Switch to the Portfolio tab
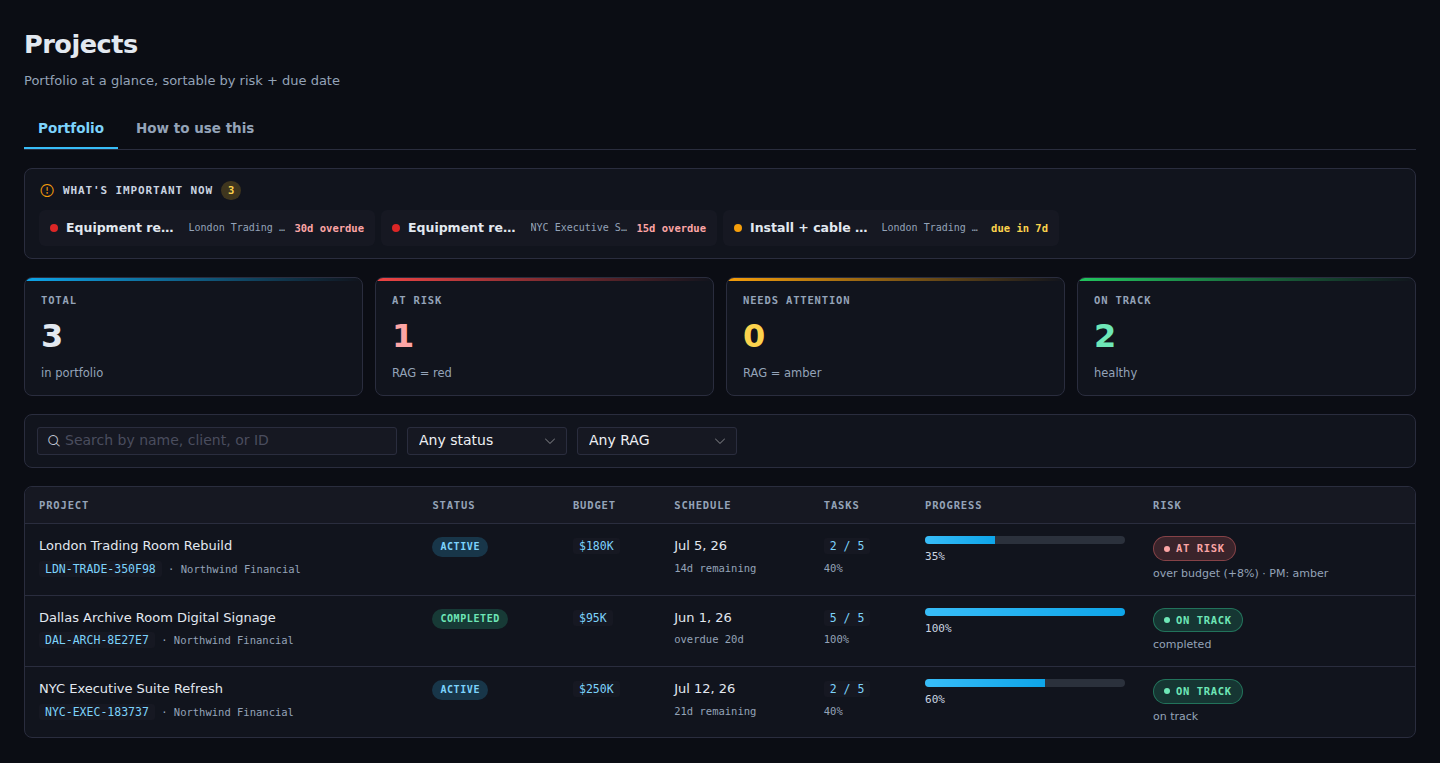This screenshot has width=1440, height=763. point(71,128)
